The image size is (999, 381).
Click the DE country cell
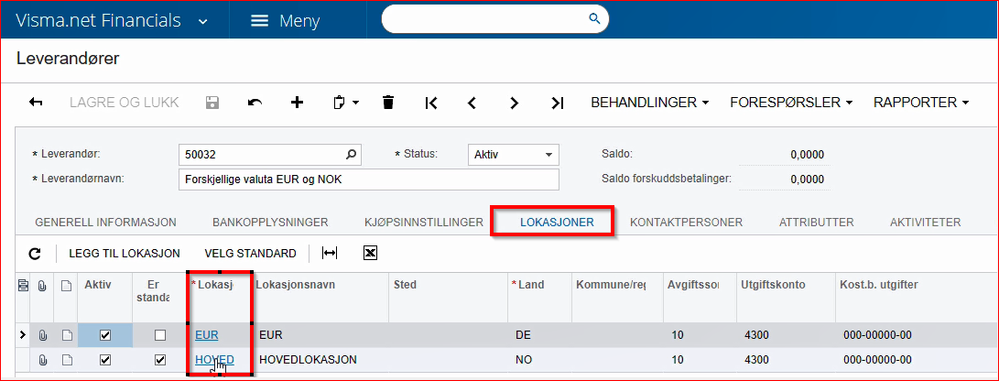[x=522, y=334]
